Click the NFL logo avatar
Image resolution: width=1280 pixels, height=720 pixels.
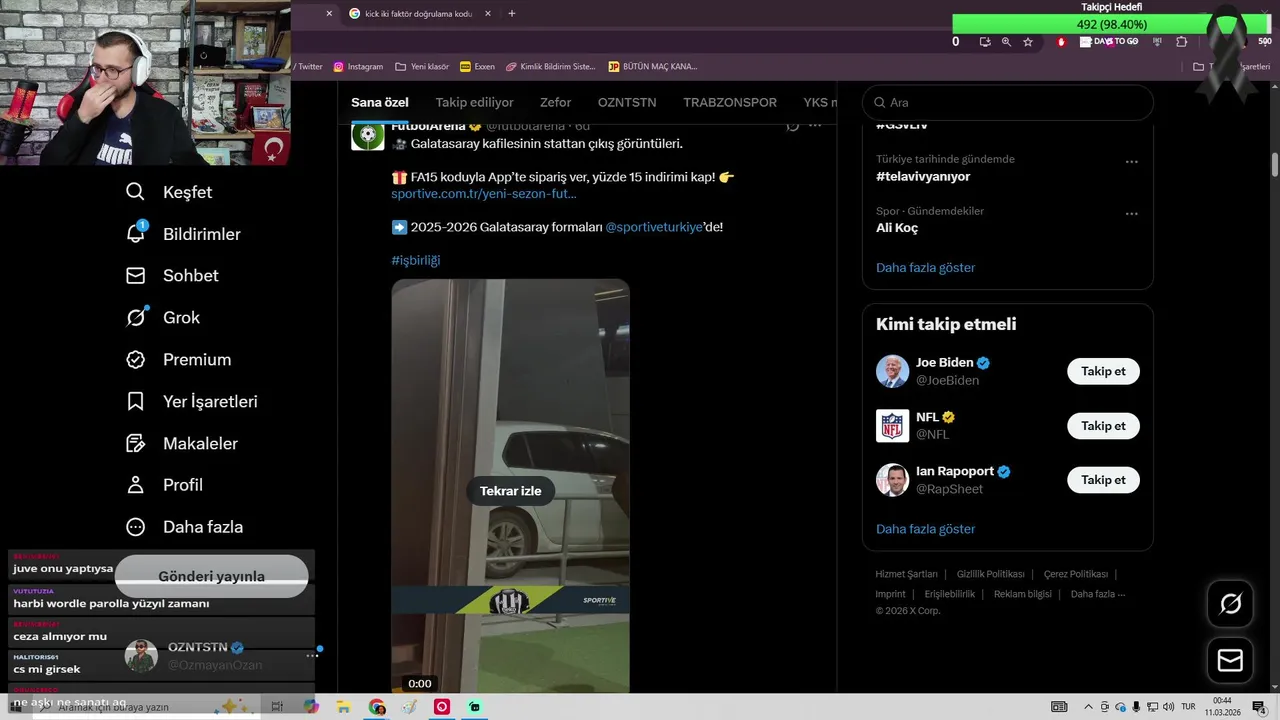click(893, 426)
